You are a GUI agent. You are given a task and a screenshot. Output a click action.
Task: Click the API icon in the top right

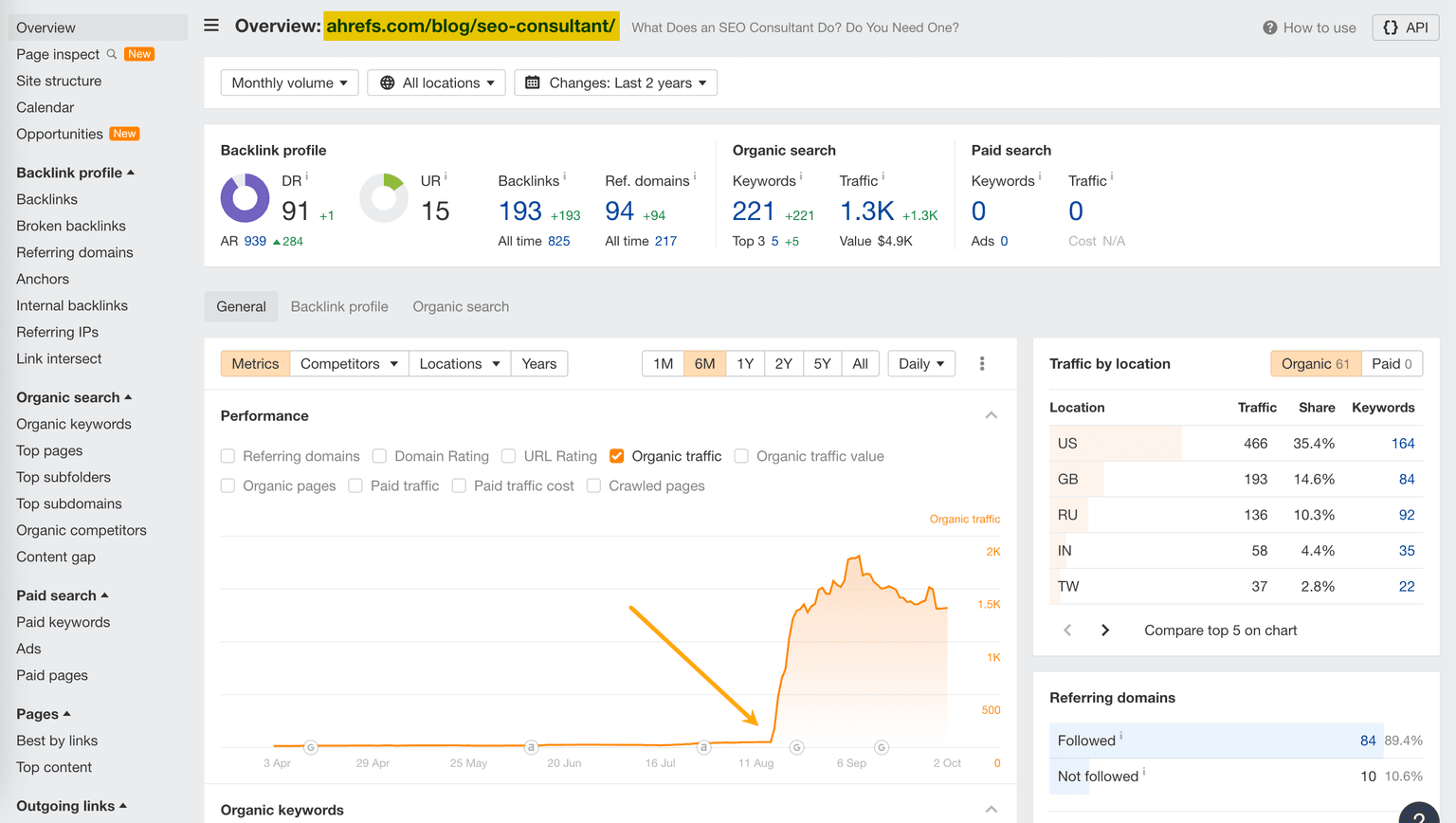click(1406, 27)
